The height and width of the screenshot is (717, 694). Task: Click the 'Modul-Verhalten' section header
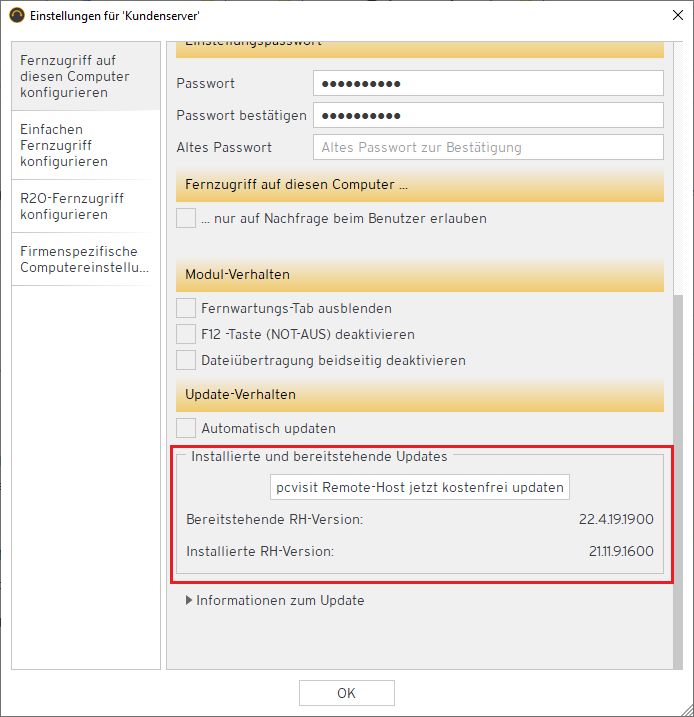tap(420, 274)
